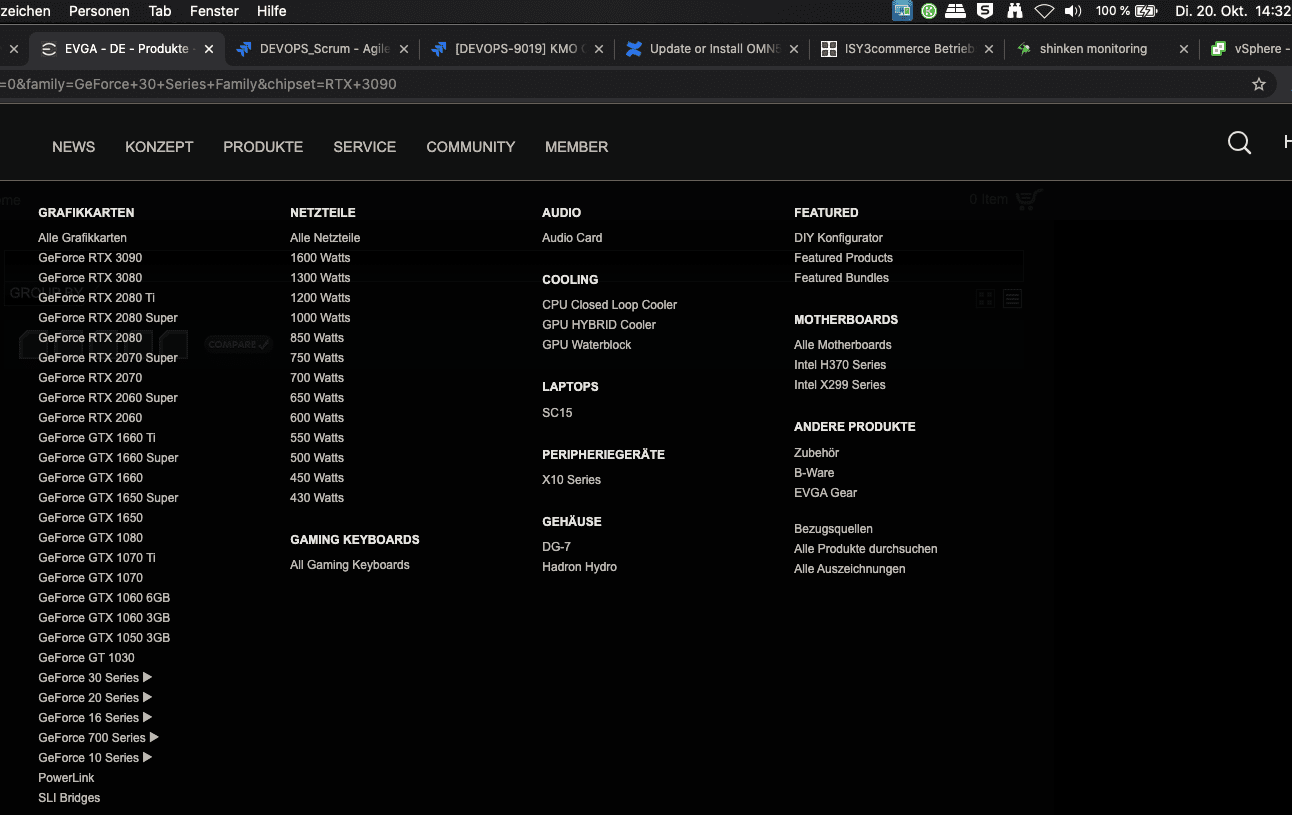Open All Gaming Keyboards link
Screen dimensions: 1292x815
350,565
